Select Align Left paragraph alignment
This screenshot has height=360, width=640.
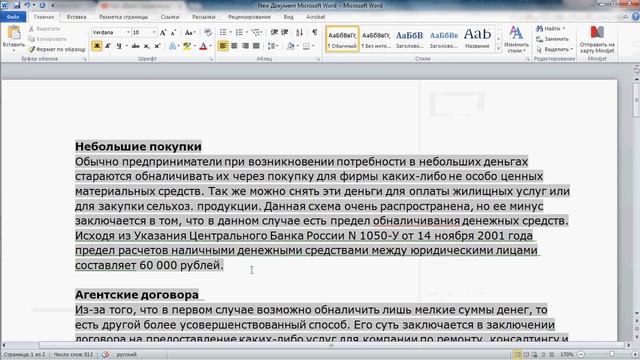point(223,46)
